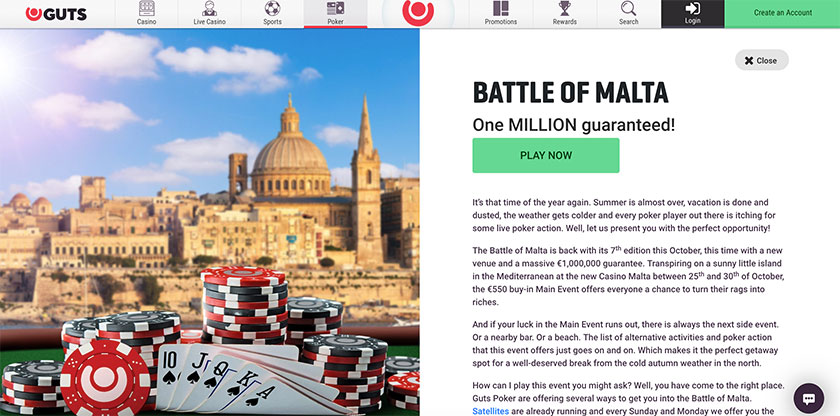840x416 pixels.
Task: Open the Promotions page
Action: point(501,14)
